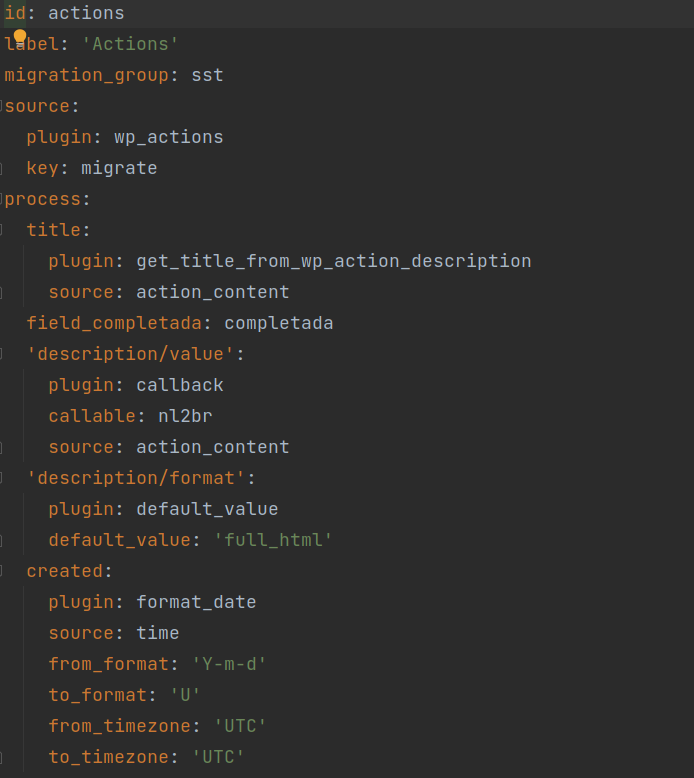
Task: Fold the 'title' section in gutter
Action: pyautogui.click(x=2, y=230)
